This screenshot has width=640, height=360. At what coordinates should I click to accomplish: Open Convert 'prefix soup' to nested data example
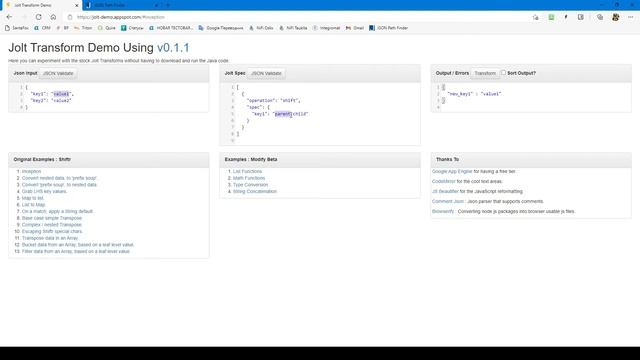pos(59,185)
